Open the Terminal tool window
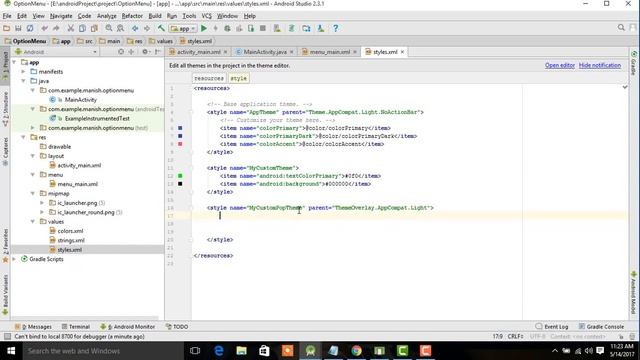The width and height of the screenshot is (640, 360). (x=76, y=327)
